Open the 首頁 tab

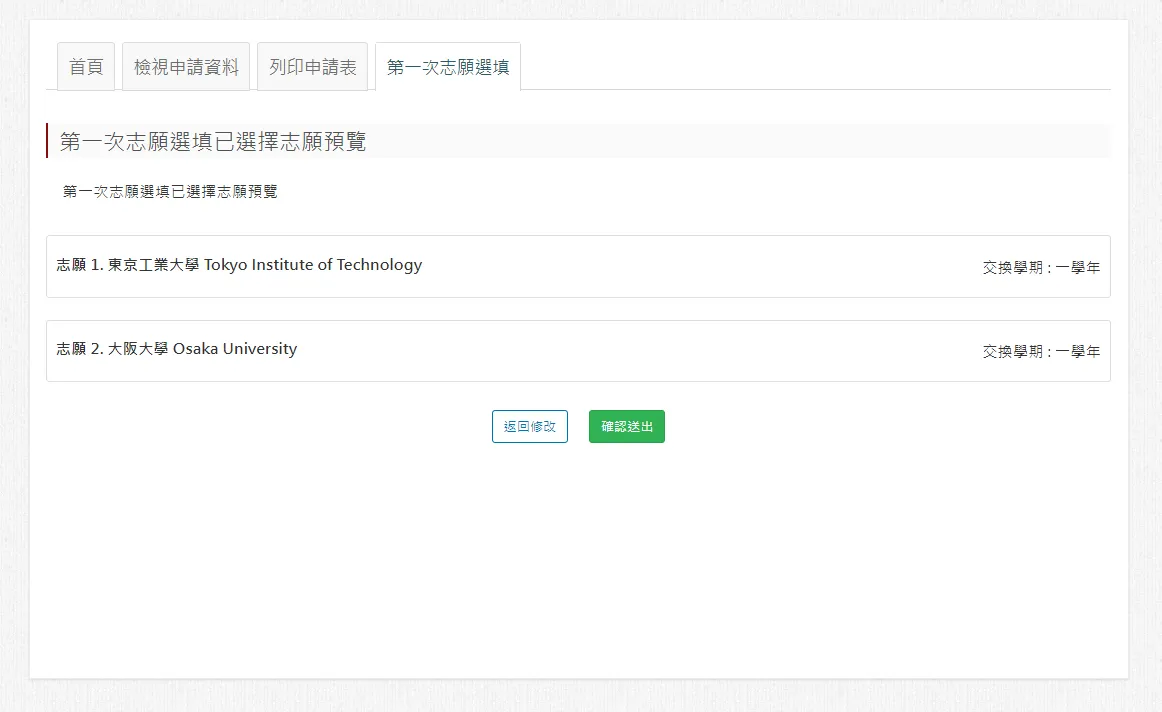tap(86, 67)
